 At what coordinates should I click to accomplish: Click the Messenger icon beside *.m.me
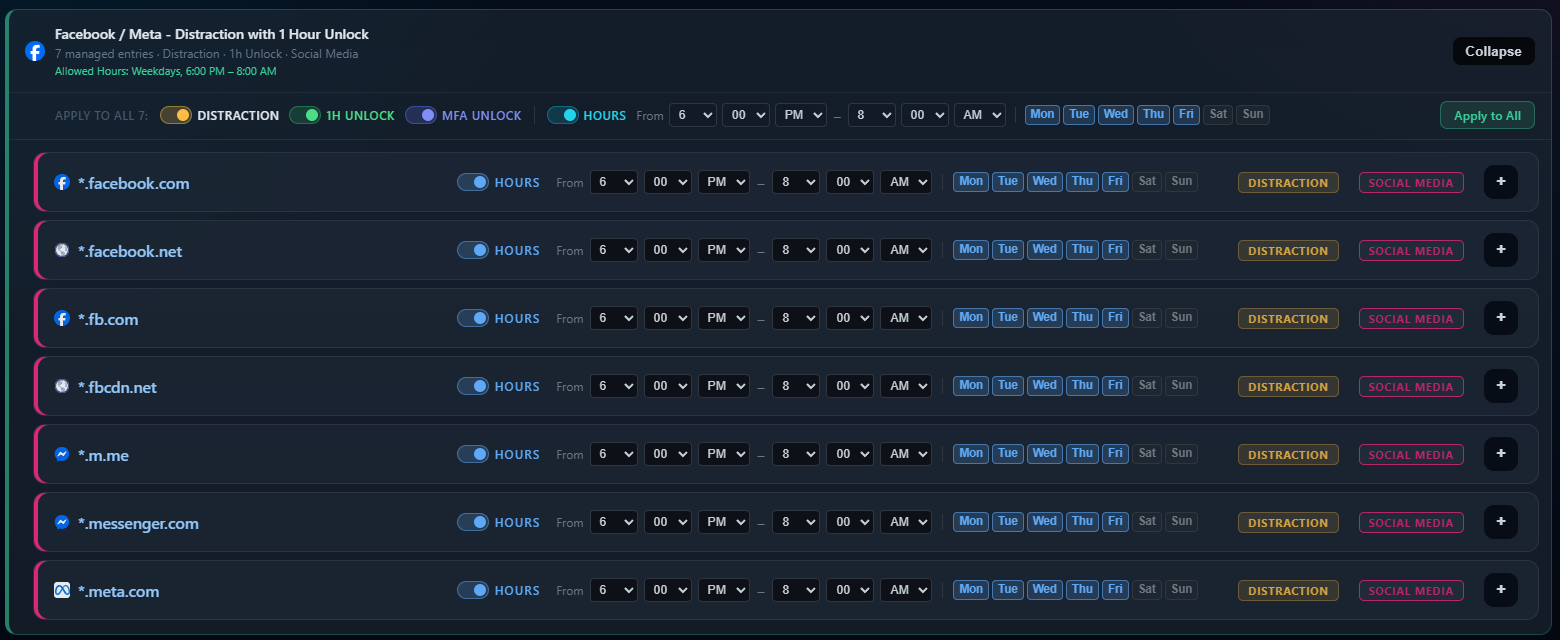tap(62, 455)
